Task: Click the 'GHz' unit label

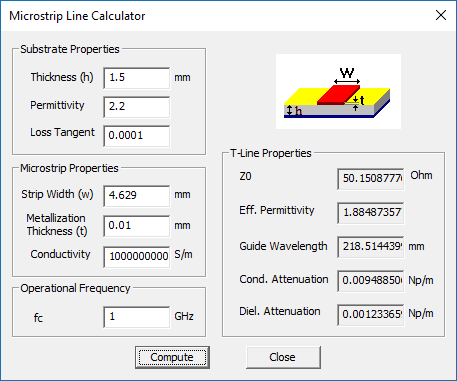Action: point(184,316)
